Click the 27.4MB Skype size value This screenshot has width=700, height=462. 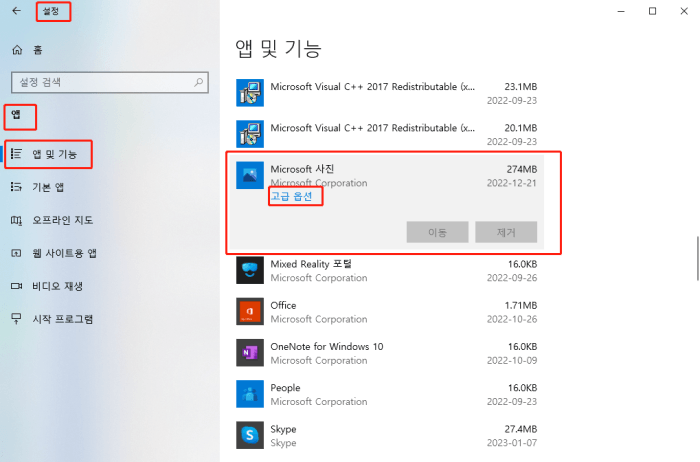point(521,429)
